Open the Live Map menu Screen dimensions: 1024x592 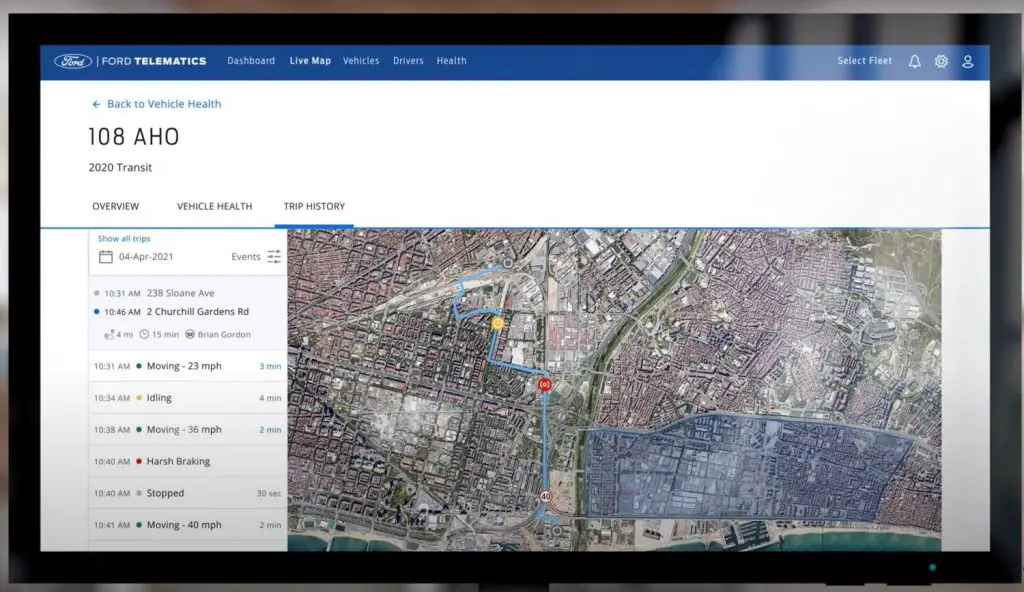tap(310, 61)
